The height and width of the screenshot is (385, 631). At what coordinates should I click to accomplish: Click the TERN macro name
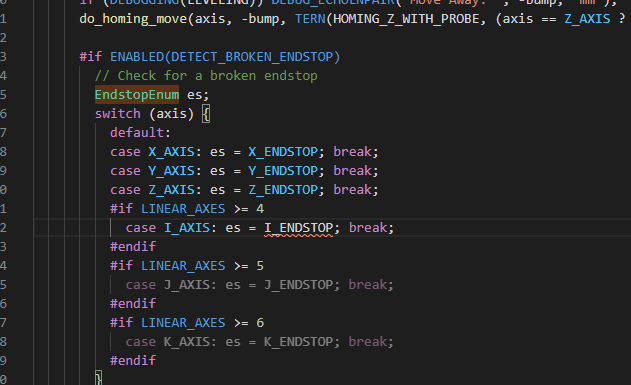click(x=310, y=19)
